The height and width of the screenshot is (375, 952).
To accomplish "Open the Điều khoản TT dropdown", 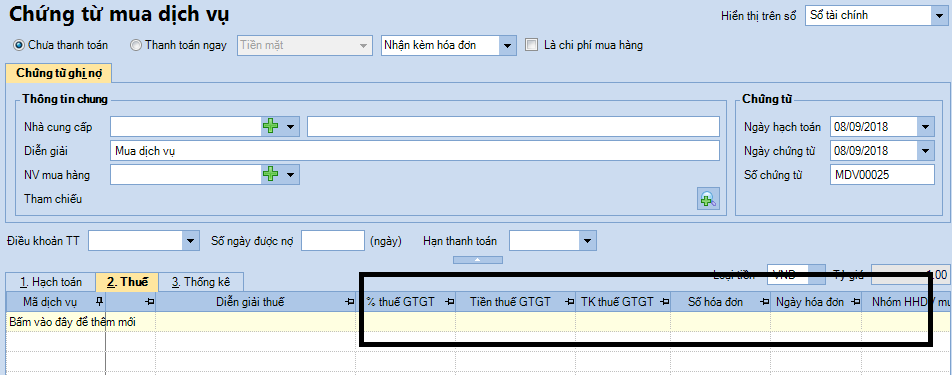I will 191,241.
